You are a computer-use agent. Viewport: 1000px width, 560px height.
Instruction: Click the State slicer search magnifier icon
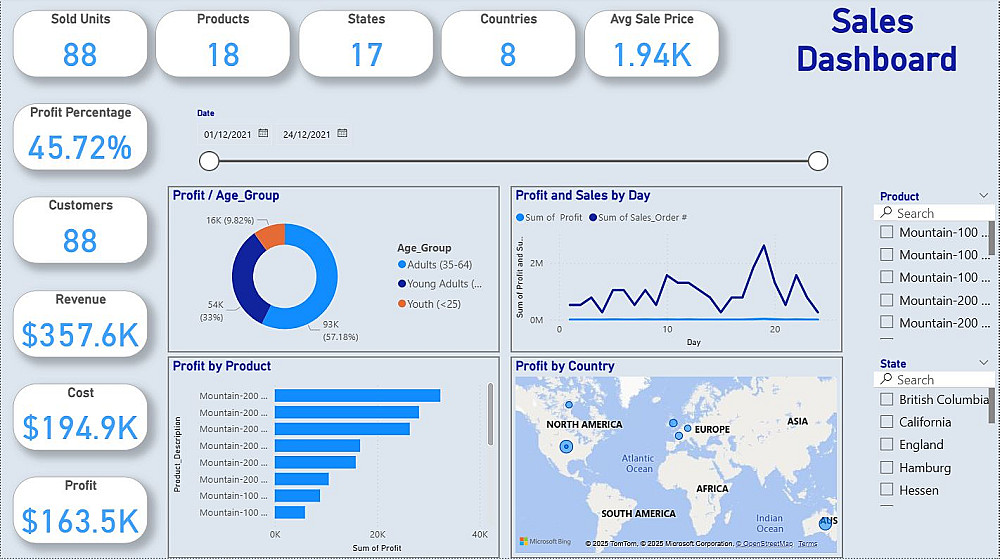pyautogui.click(x=886, y=379)
